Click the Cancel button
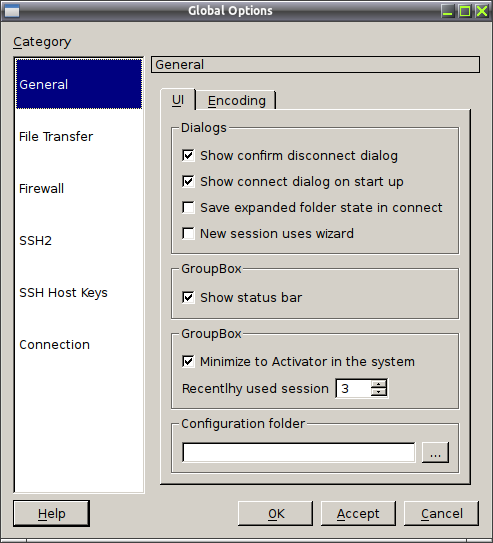This screenshot has width=493, height=543. coord(441,514)
